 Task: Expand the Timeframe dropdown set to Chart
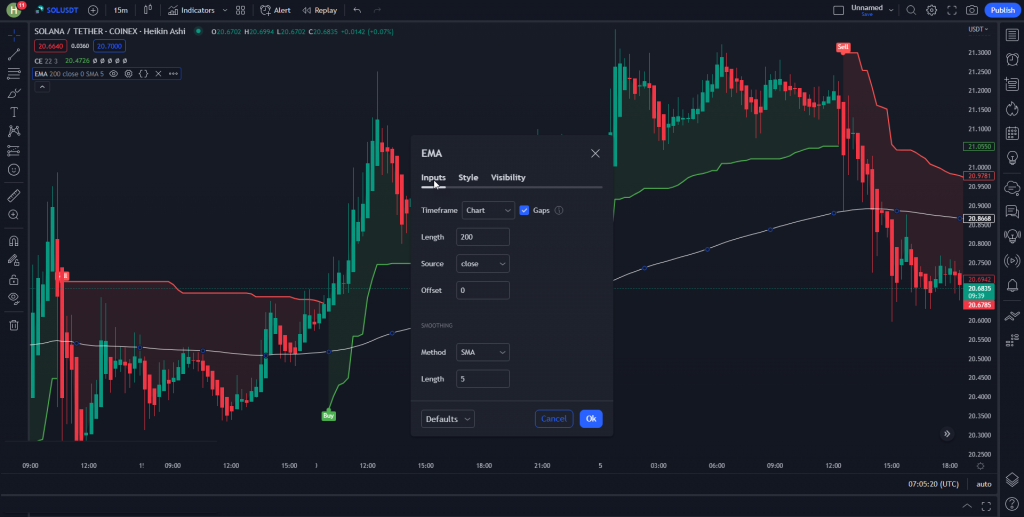coord(488,210)
